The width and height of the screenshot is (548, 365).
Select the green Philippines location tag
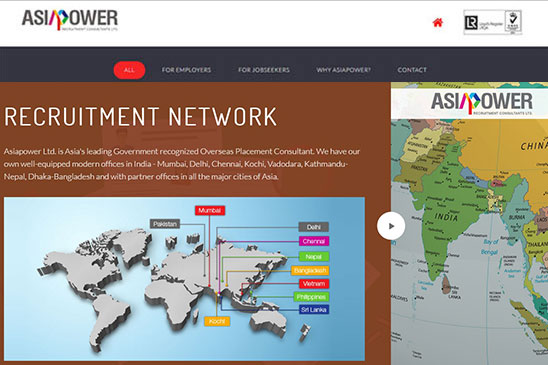(x=311, y=297)
